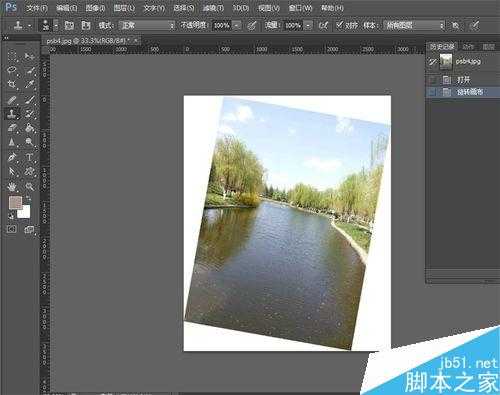Select the Paint Bucket tool
Screen dimensions: 500x395
point(30,128)
